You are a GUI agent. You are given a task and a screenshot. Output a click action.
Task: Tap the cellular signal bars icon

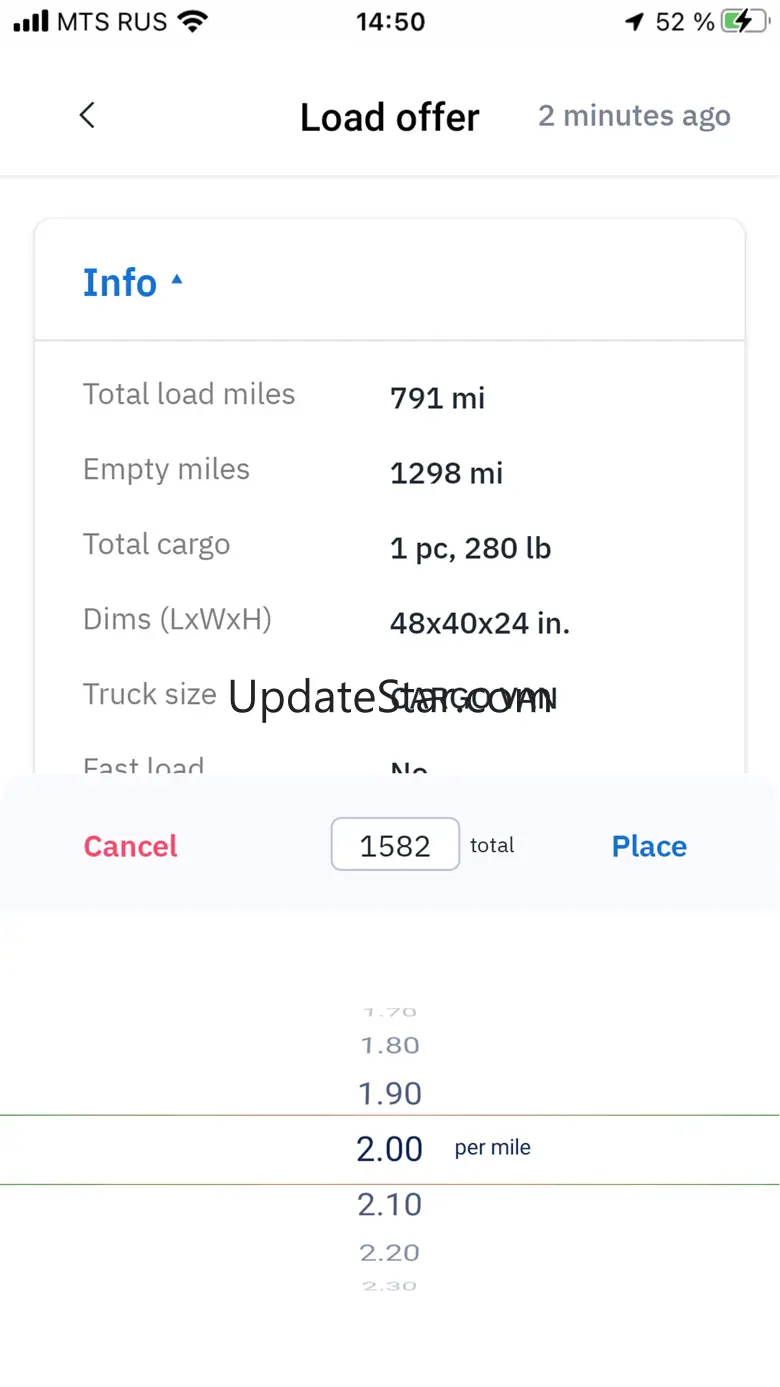(x=31, y=22)
